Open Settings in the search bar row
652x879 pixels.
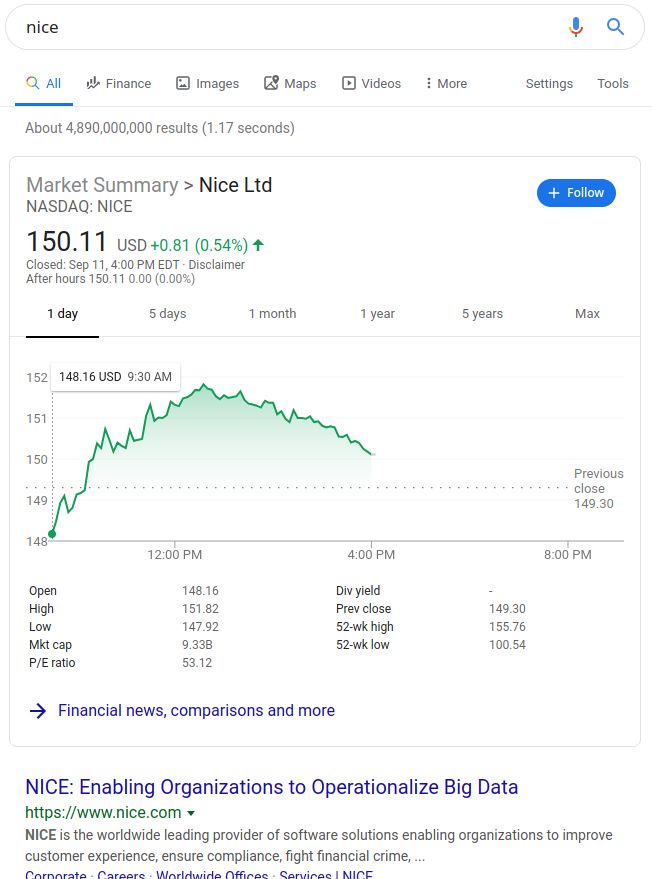point(549,84)
